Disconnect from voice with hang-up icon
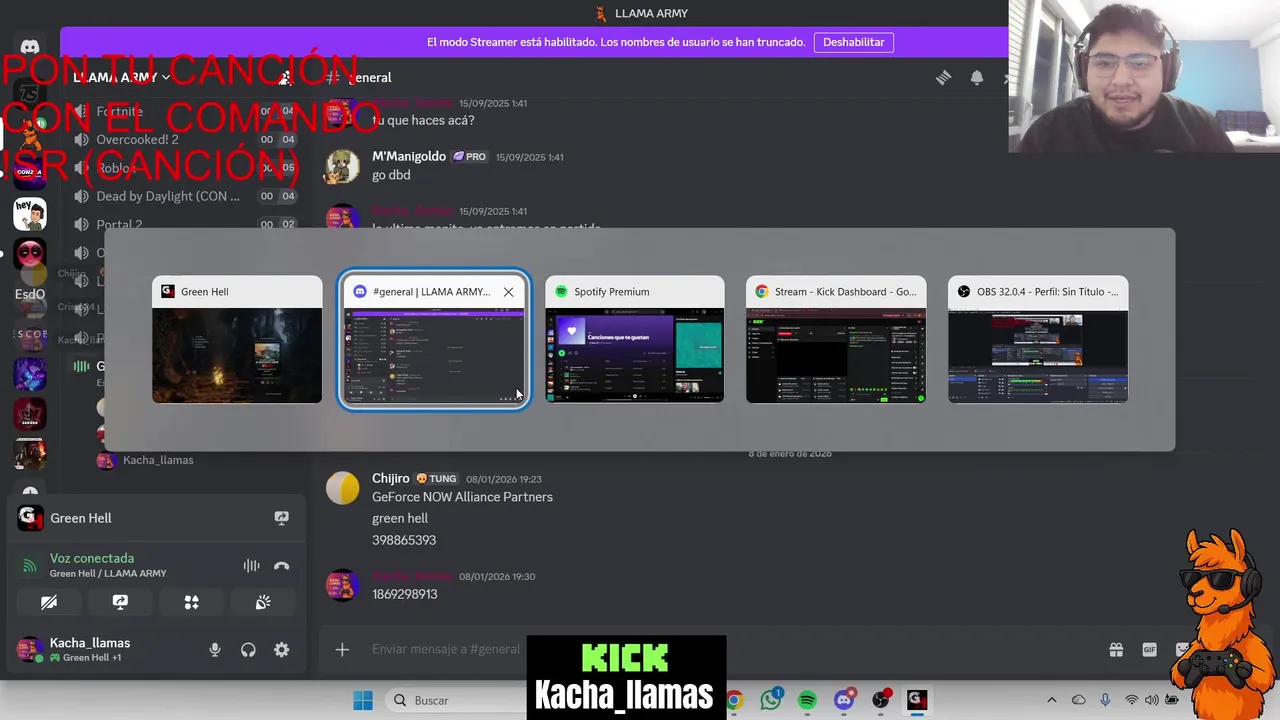Image resolution: width=1280 pixels, height=720 pixels. [x=282, y=566]
